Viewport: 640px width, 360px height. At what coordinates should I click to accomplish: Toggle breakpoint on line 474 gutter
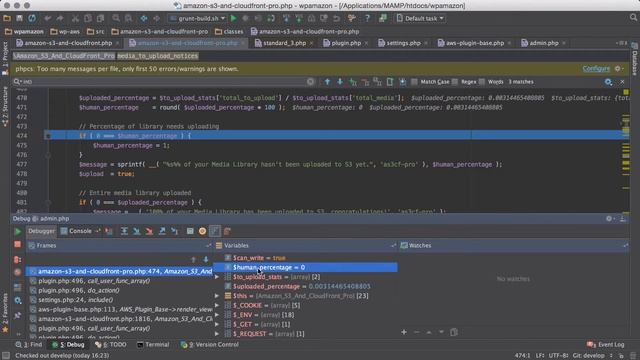click(x=48, y=136)
